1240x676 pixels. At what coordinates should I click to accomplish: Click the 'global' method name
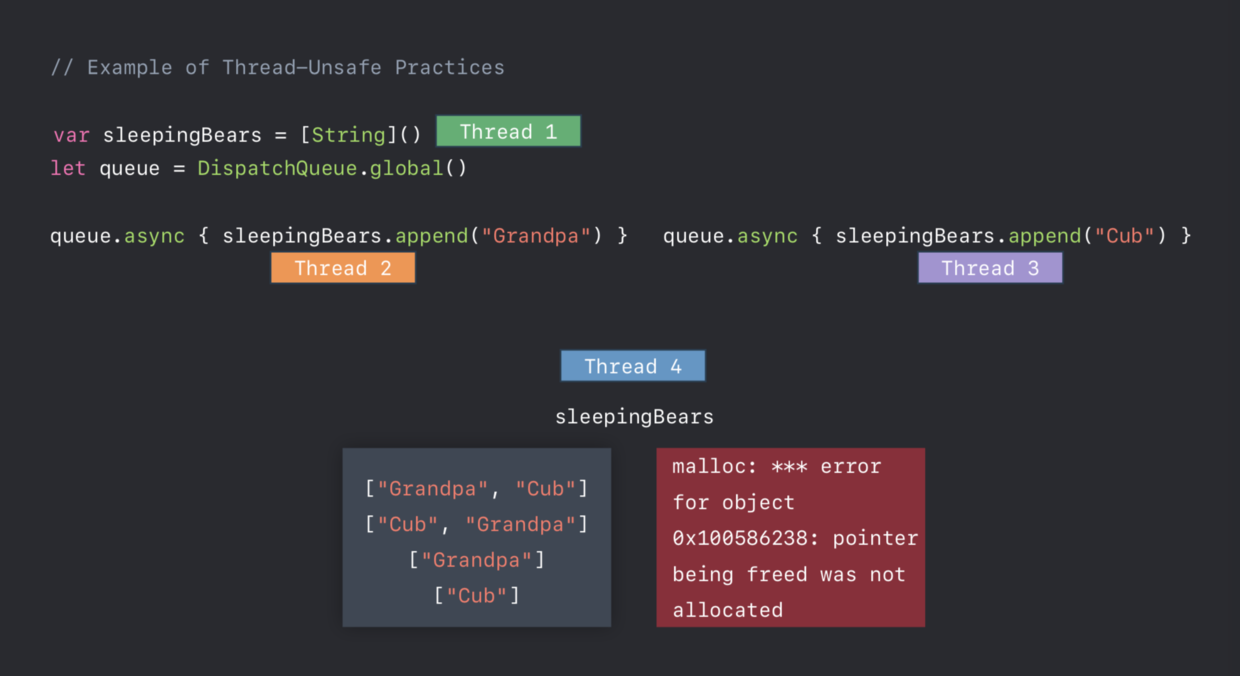(406, 169)
